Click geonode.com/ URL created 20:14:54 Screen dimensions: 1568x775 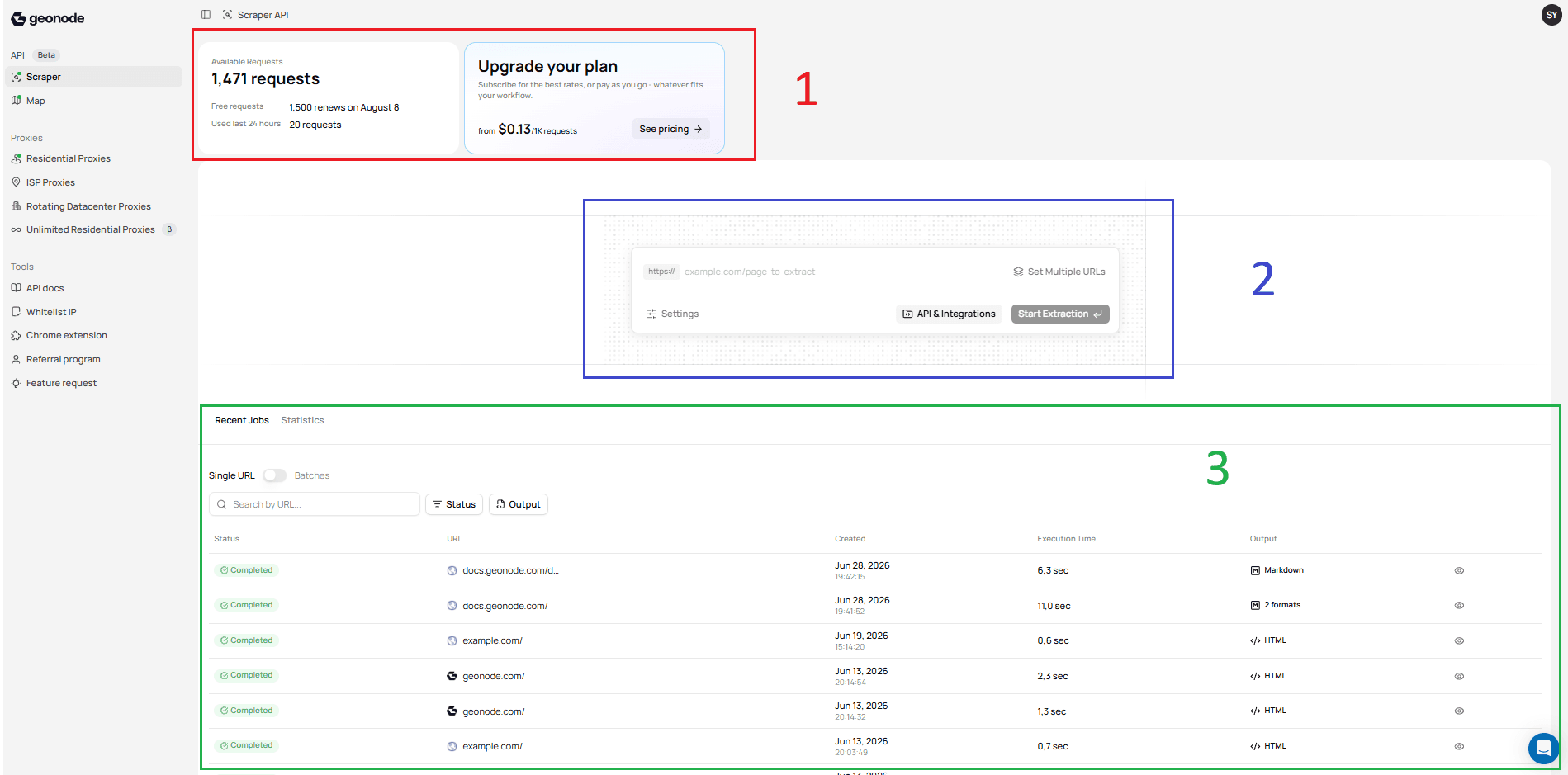pos(493,676)
